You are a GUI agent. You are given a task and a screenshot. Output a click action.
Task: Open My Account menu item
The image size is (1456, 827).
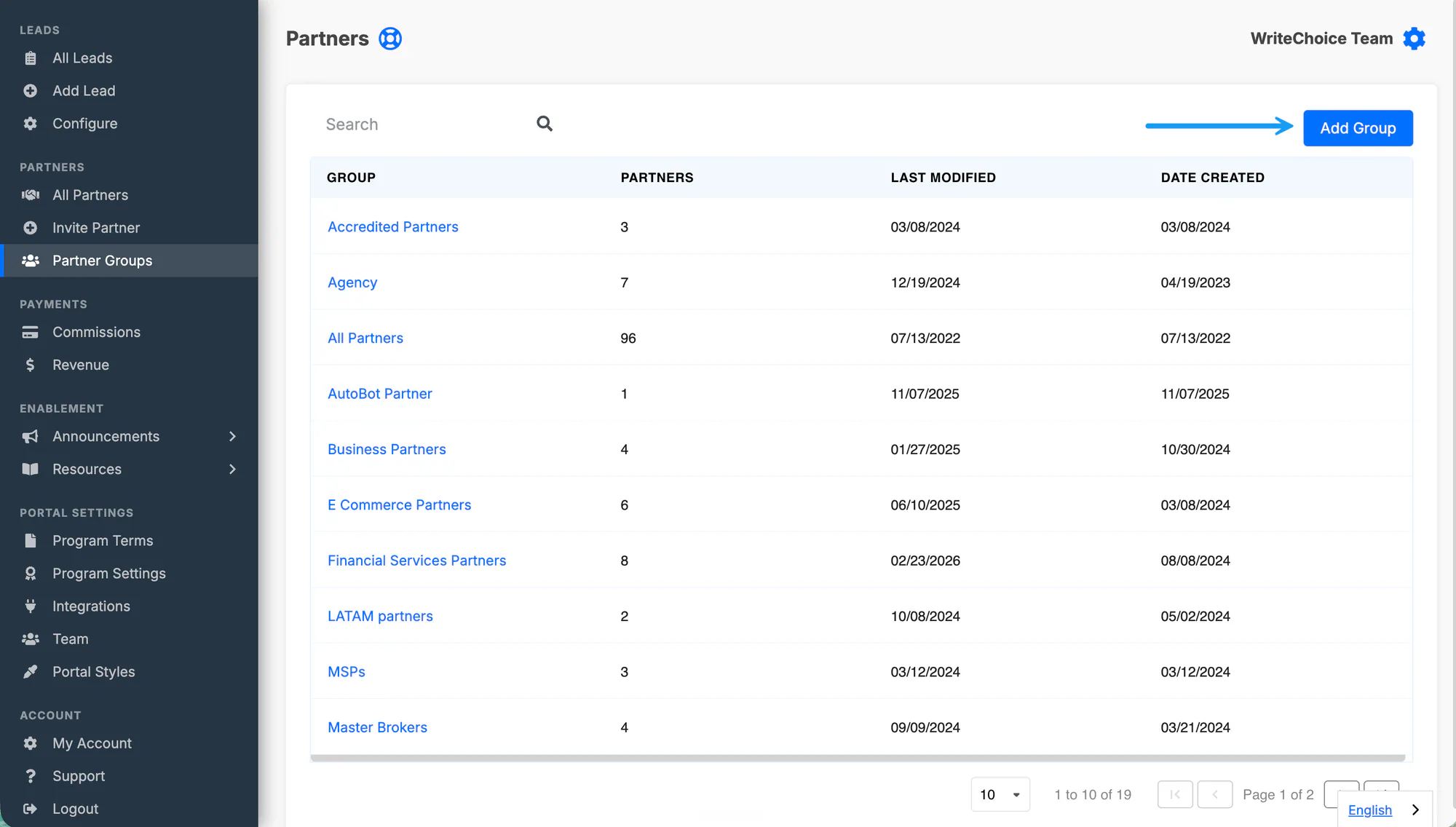92,743
